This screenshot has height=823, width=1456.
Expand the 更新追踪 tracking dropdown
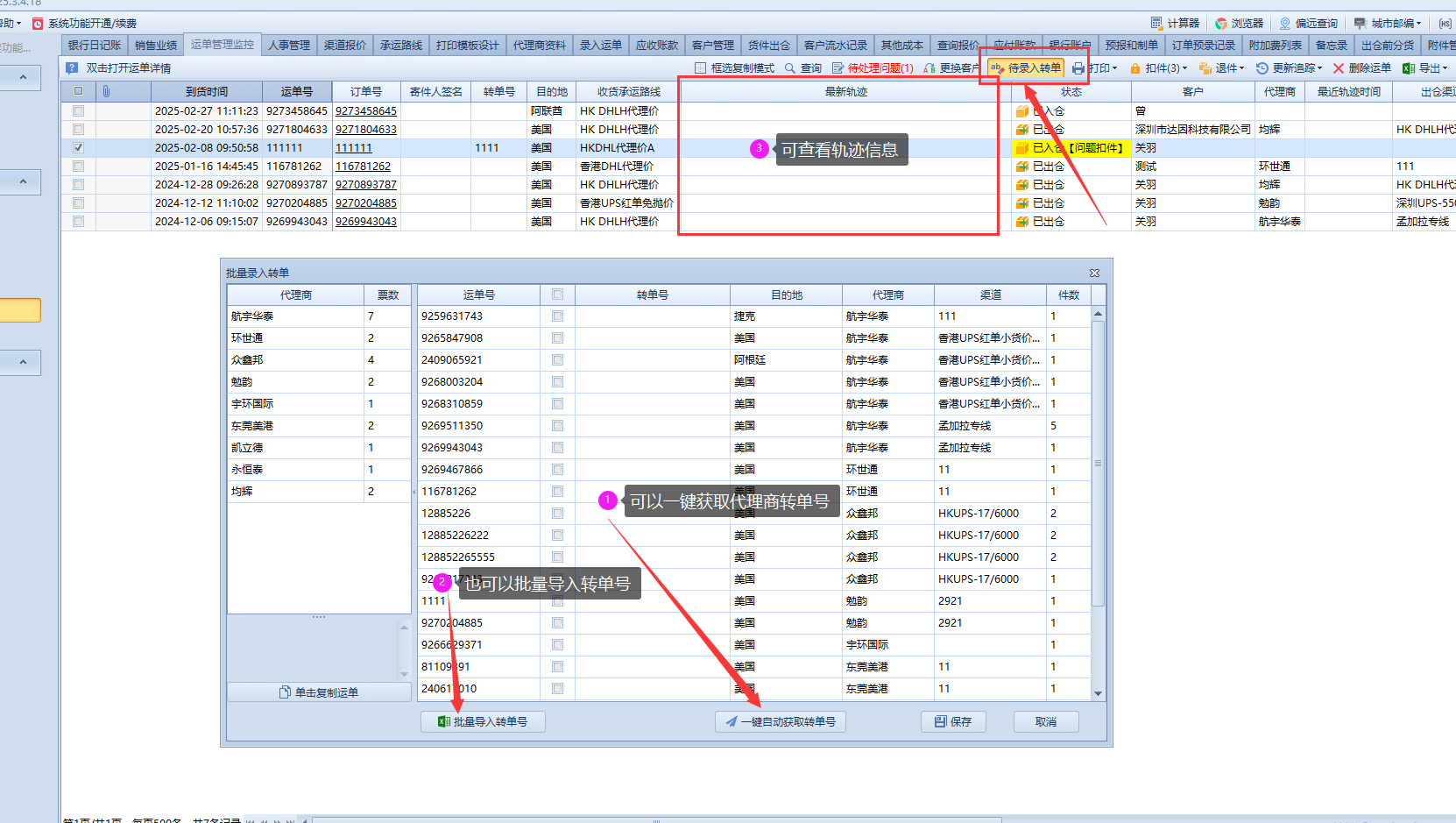(1288, 68)
